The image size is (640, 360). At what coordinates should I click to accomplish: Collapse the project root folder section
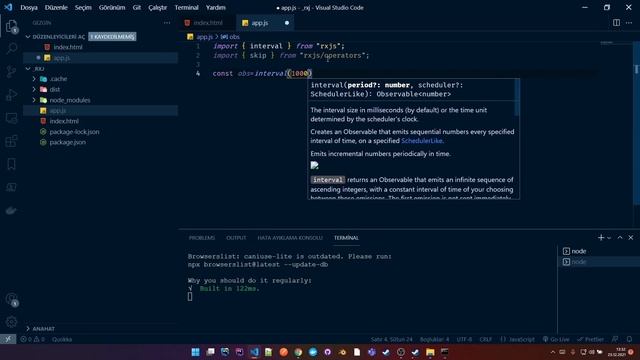point(28,69)
